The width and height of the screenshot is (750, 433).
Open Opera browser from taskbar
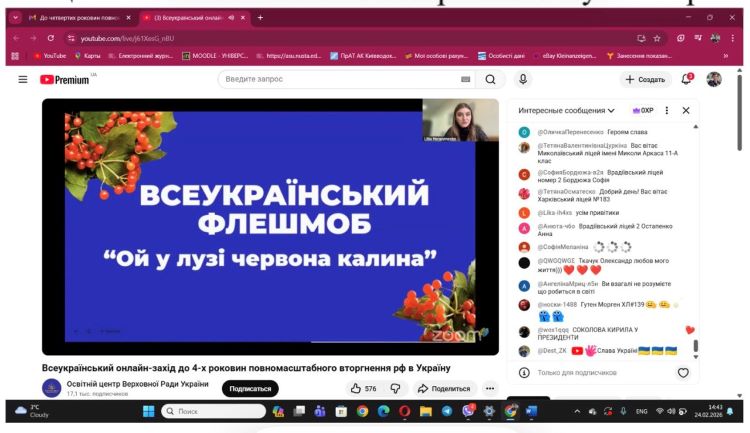coord(405,411)
